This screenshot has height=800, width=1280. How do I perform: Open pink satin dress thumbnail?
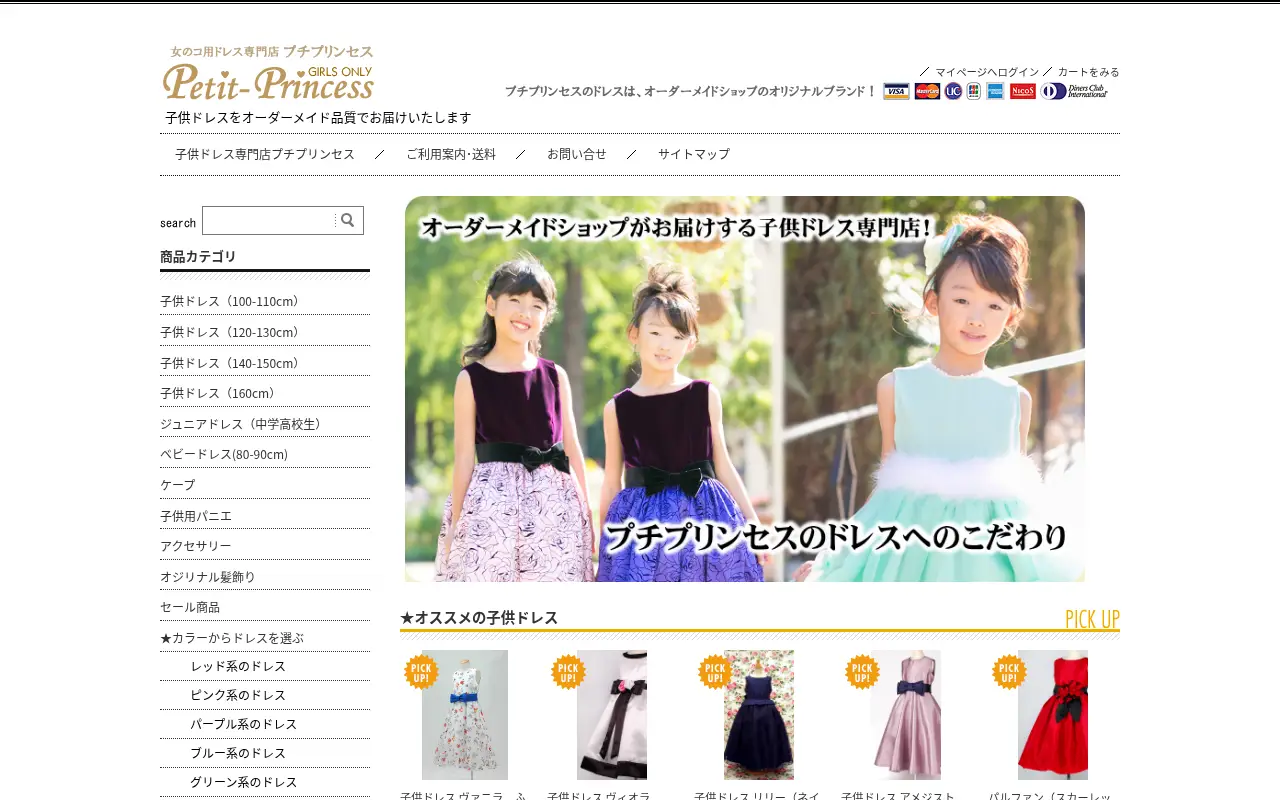[906, 715]
